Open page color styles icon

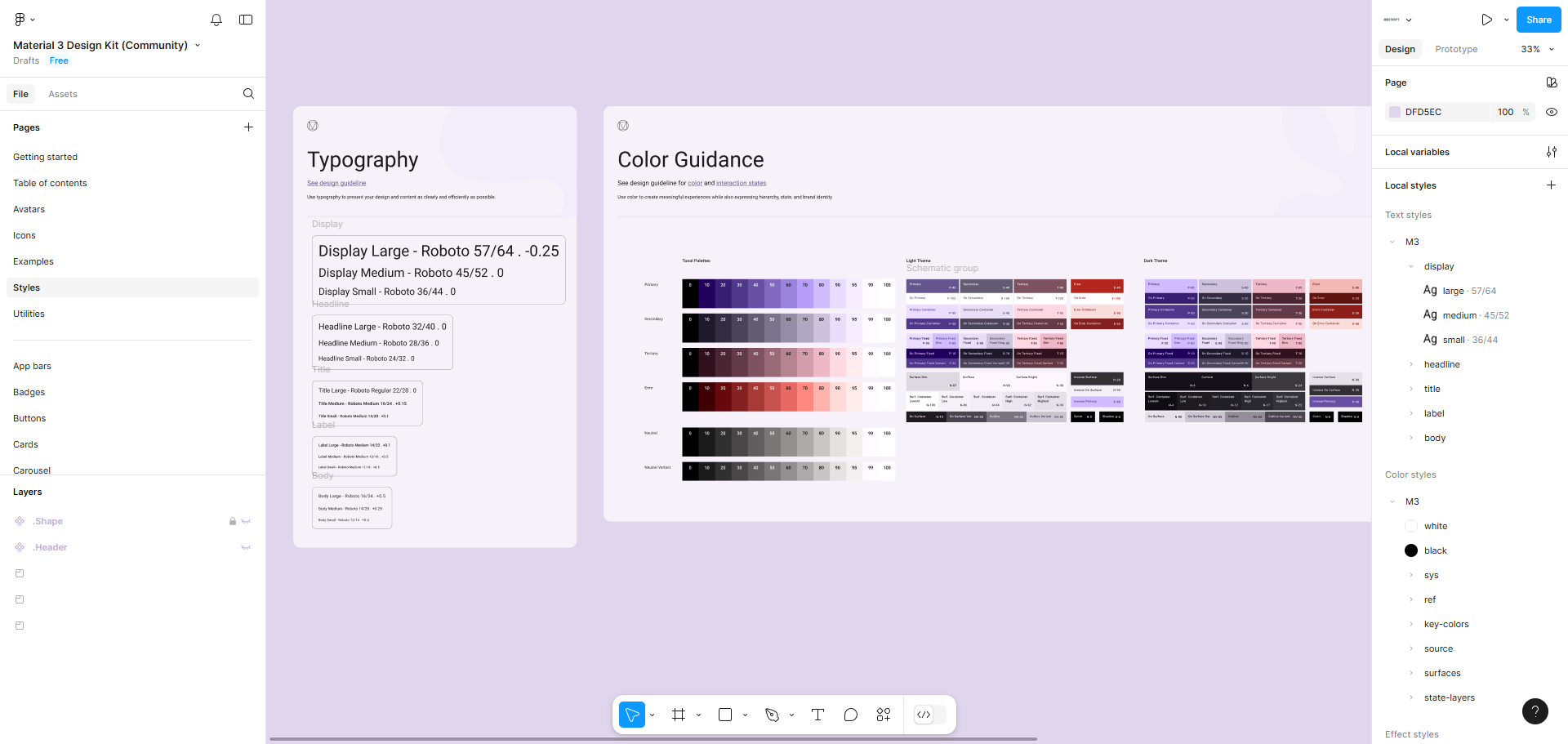coord(1552,82)
